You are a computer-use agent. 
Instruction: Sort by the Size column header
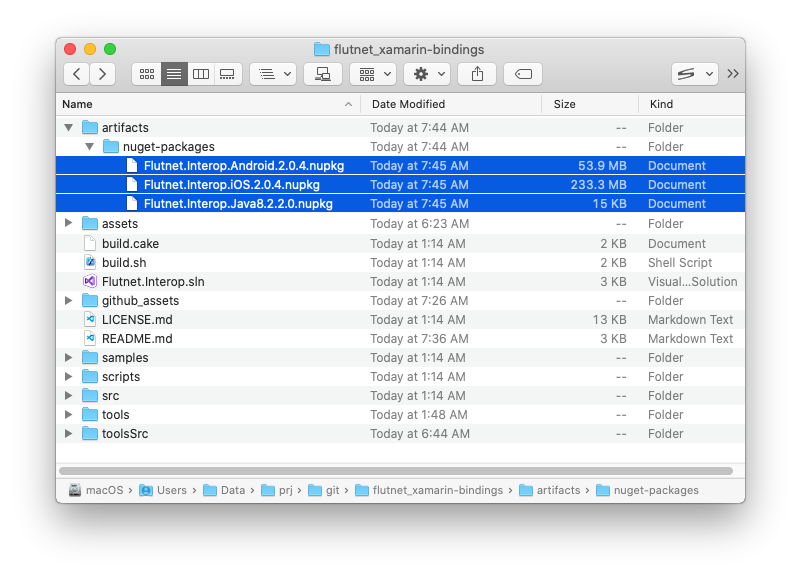590,104
